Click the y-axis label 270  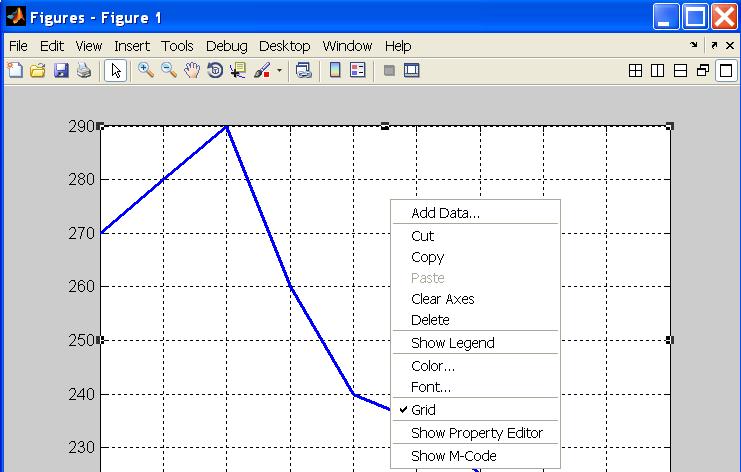click(81, 233)
